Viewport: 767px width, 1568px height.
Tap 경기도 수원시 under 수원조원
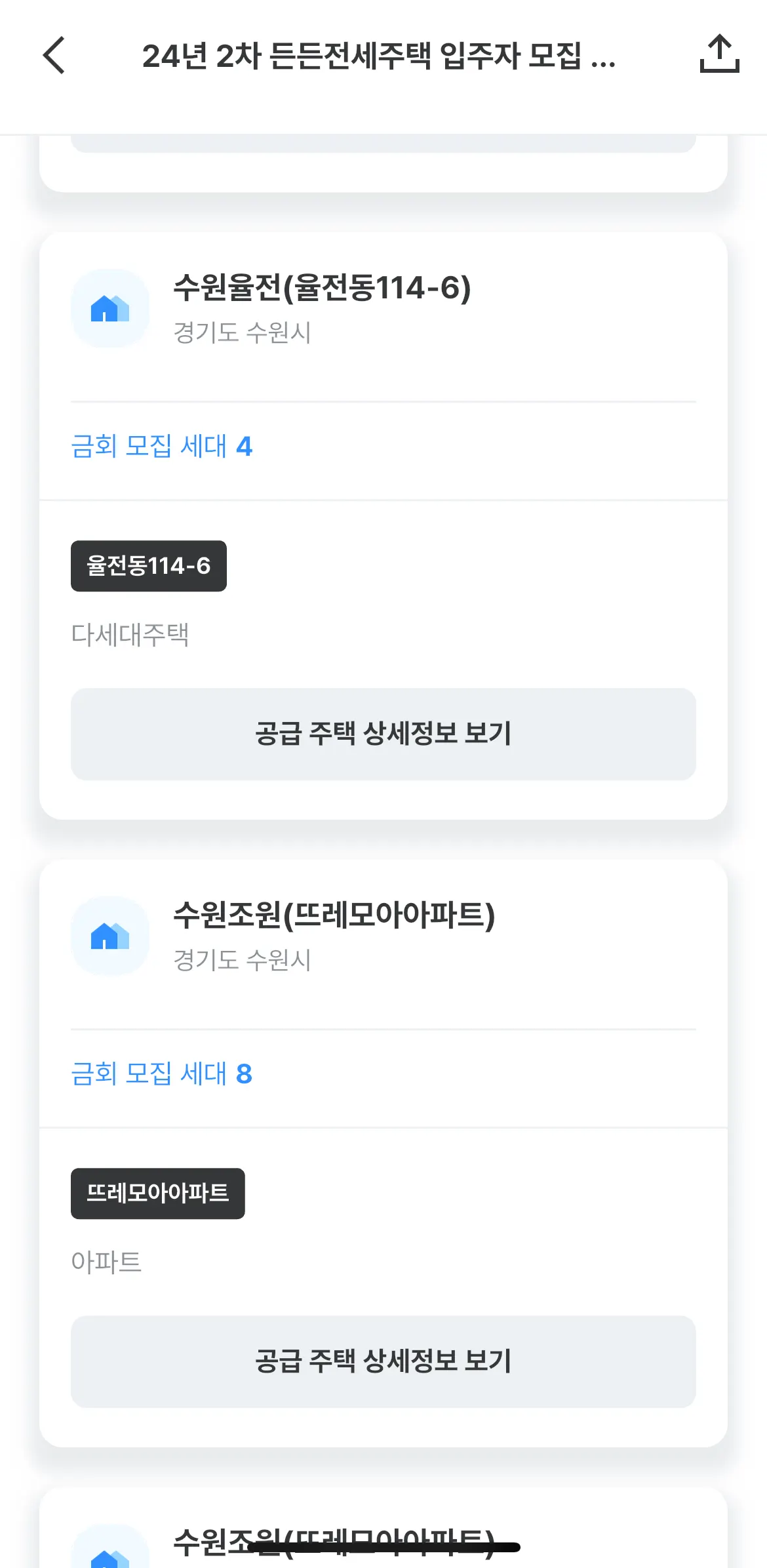(x=242, y=960)
